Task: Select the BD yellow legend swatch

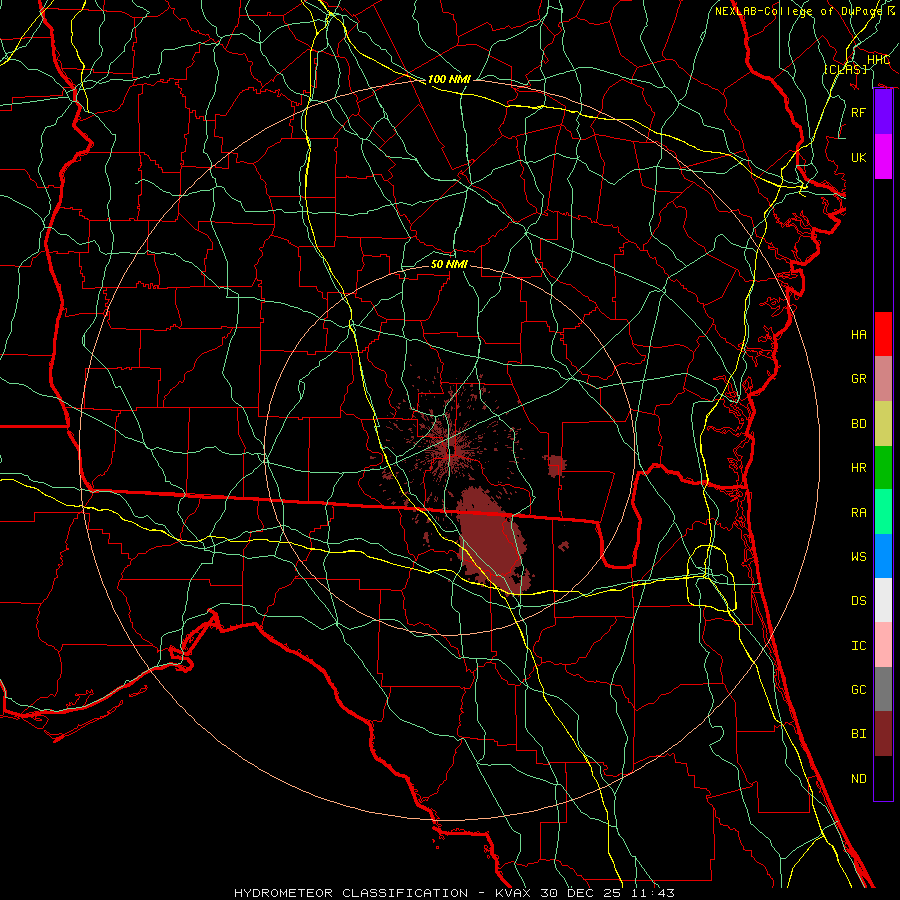Action: tap(883, 424)
